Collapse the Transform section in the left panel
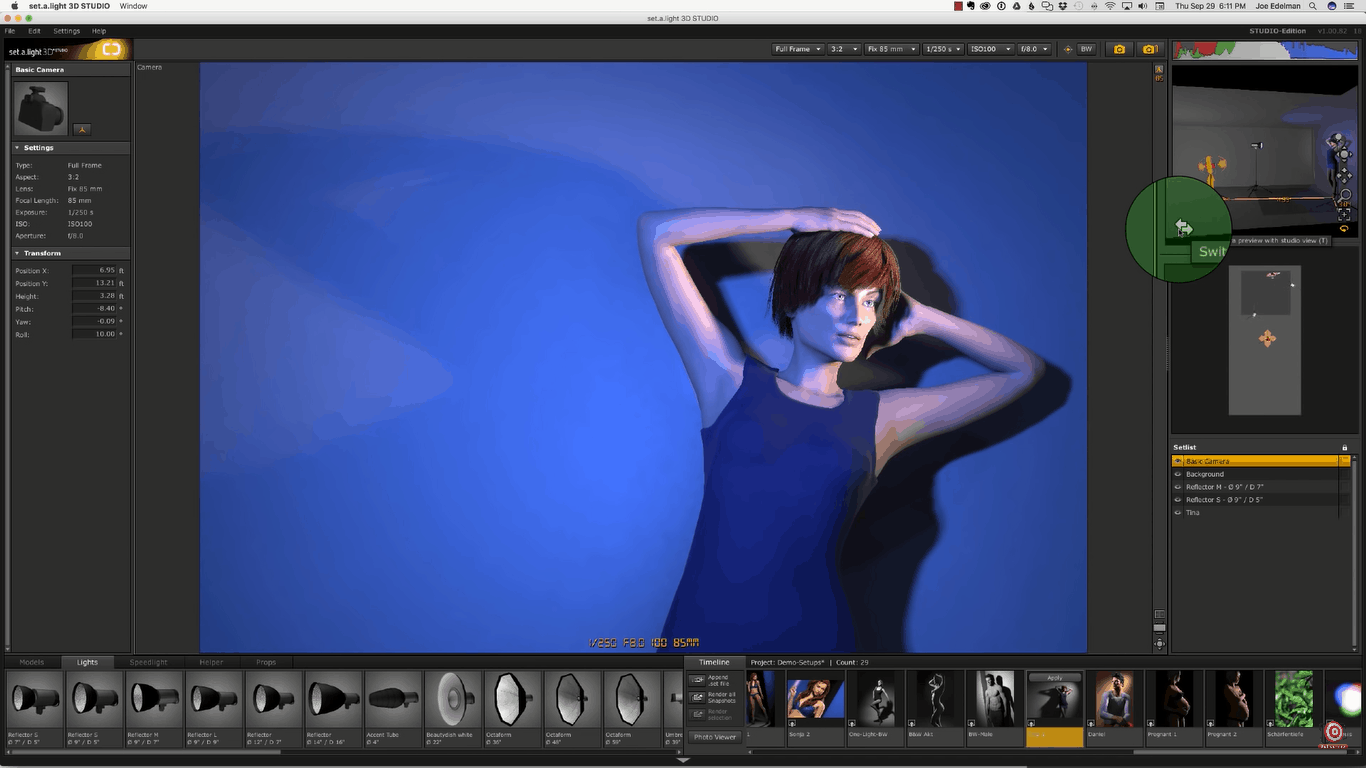This screenshot has width=1366, height=768. [x=17, y=252]
